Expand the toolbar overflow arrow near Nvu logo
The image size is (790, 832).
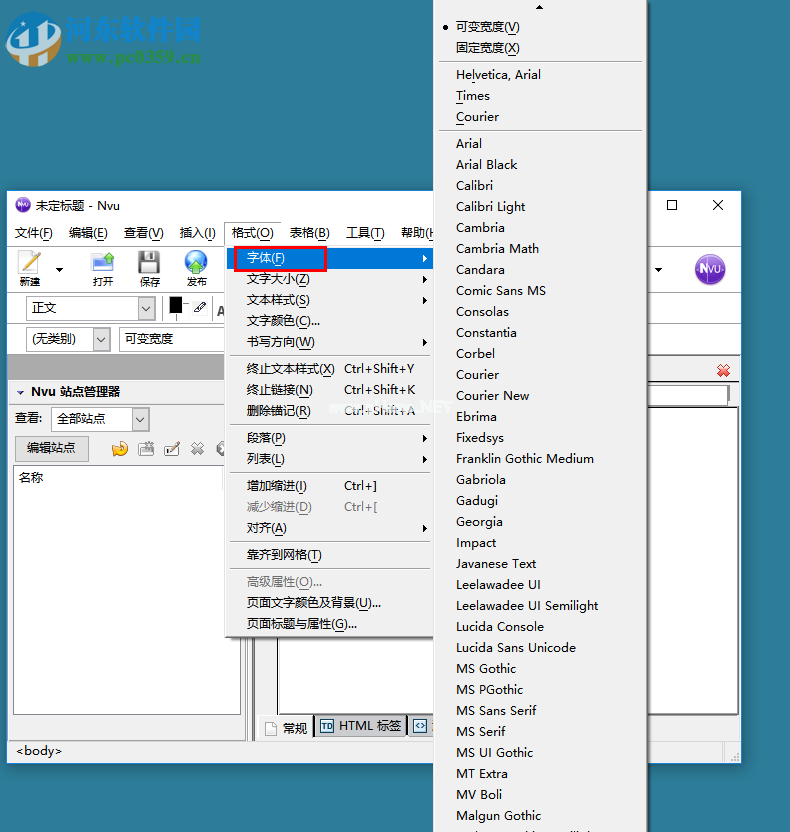[658, 270]
